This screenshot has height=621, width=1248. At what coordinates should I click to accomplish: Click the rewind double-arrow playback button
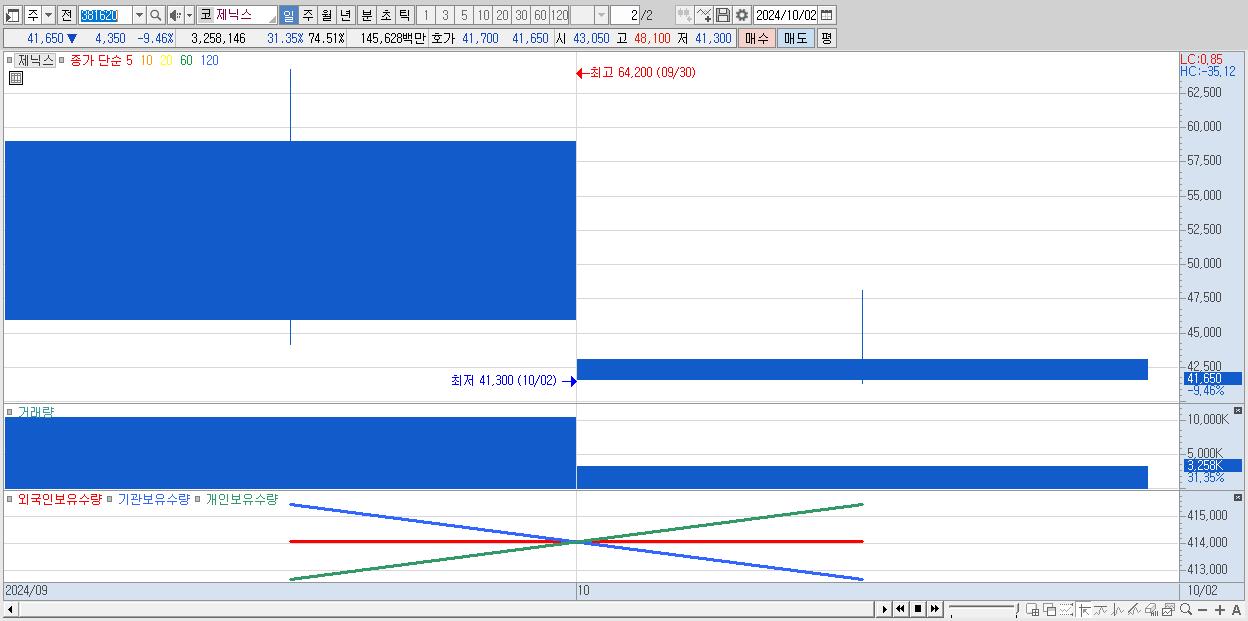(x=900, y=609)
